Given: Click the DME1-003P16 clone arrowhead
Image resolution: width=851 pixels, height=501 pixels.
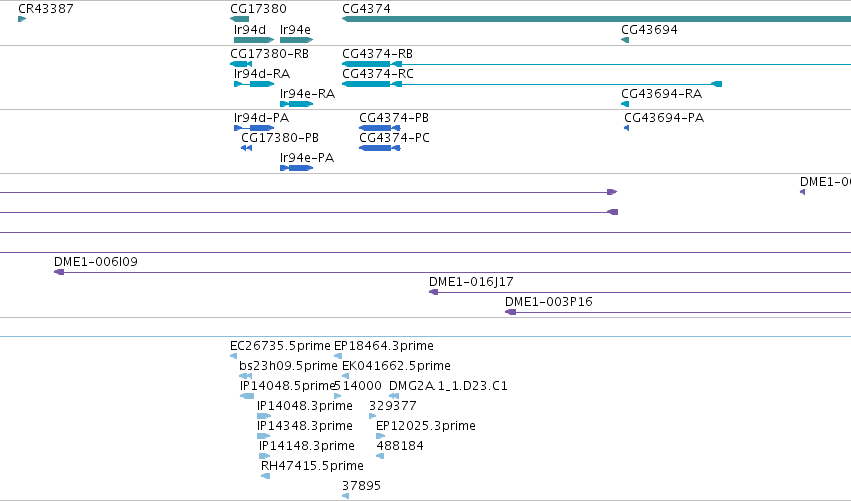Looking at the screenshot, I should point(511,312).
